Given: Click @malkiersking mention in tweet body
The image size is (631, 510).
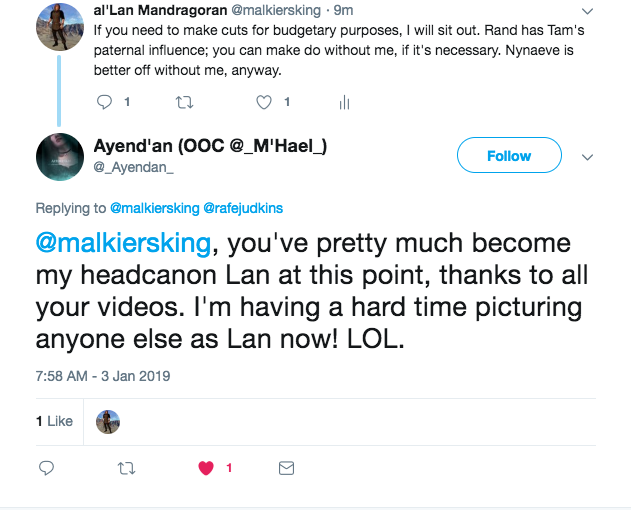Looking at the screenshot, I should (x=123, y=245).
